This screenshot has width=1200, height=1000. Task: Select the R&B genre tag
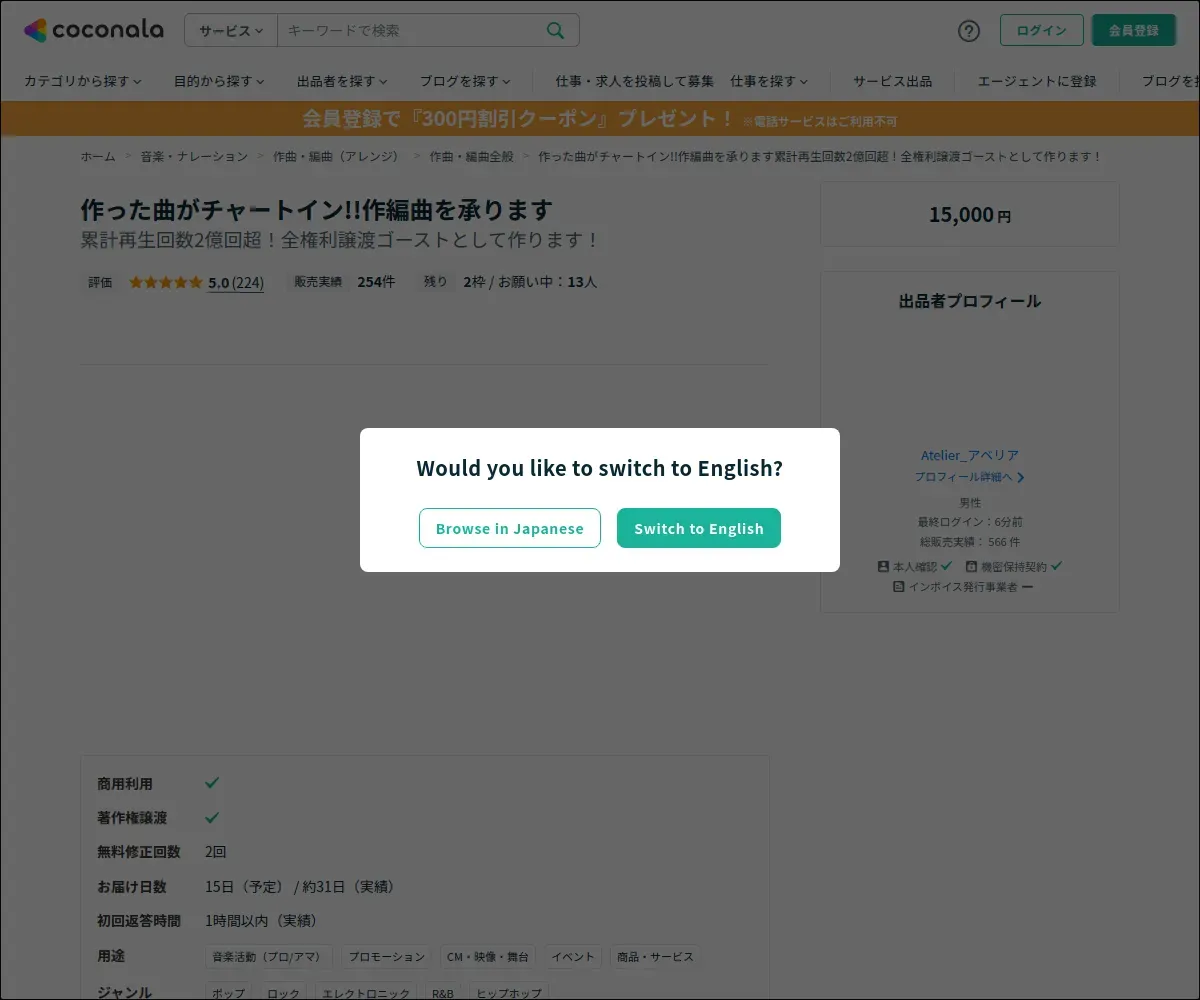(442, 992)
